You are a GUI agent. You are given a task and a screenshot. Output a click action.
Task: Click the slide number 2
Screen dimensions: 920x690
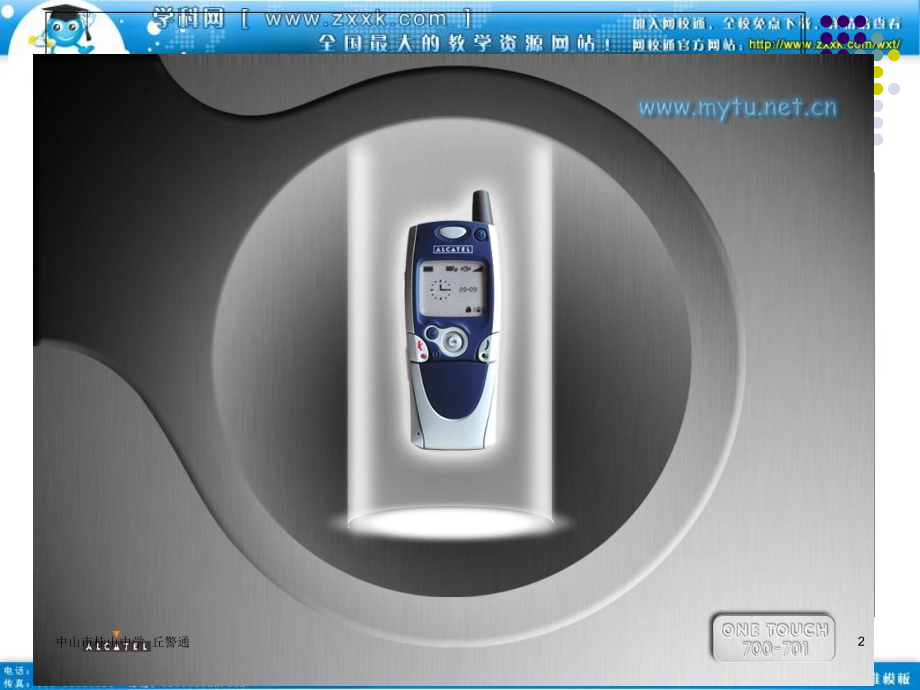[x=861, y=641]
